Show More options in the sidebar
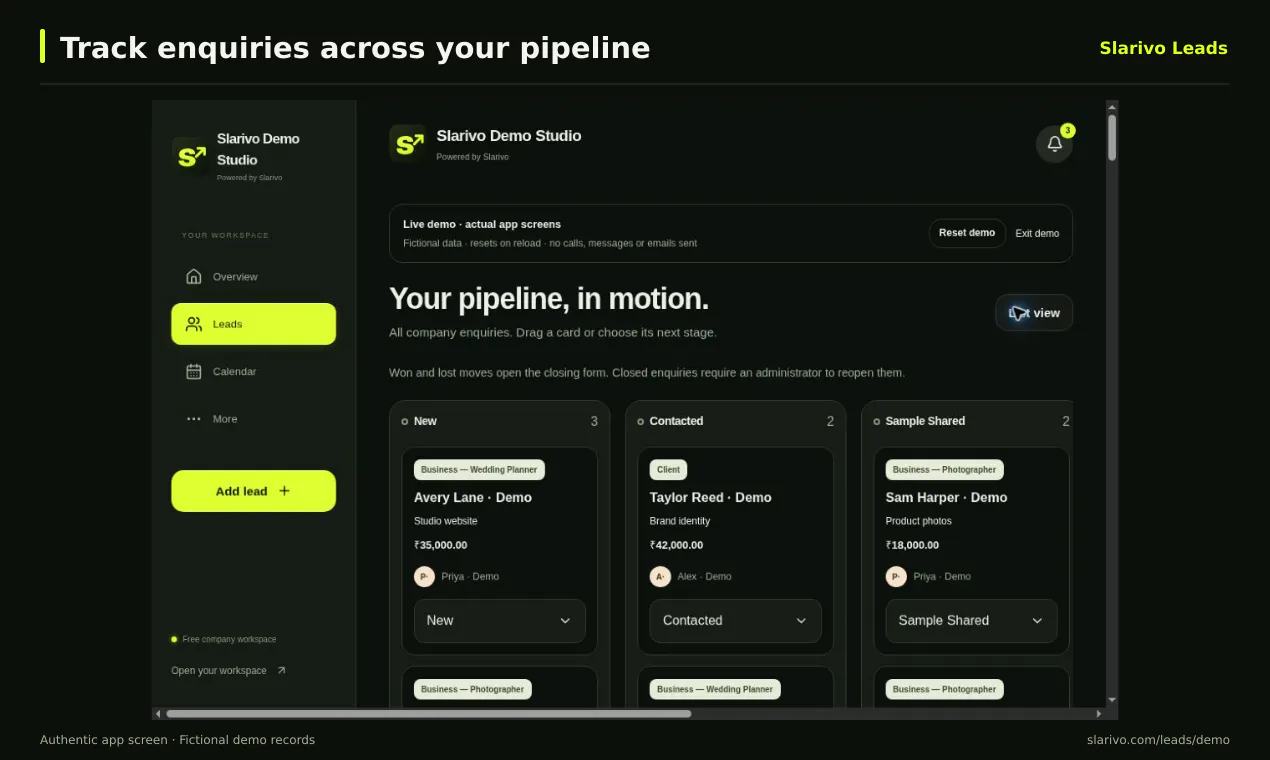 coord(254,419)
